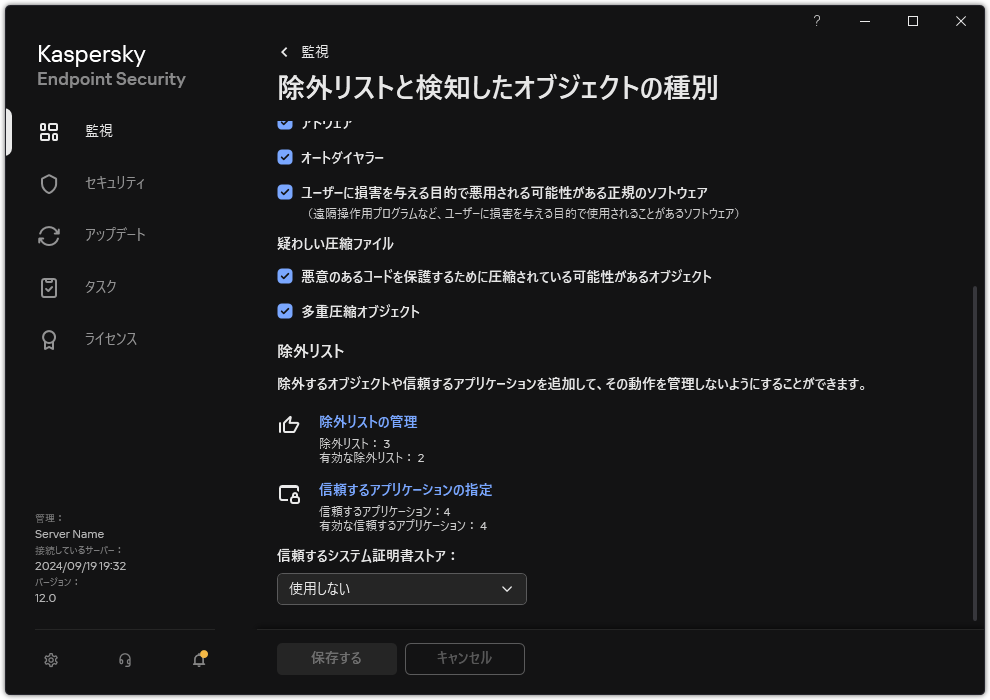Open ライセンス via the medal icon

click(48, 339)
